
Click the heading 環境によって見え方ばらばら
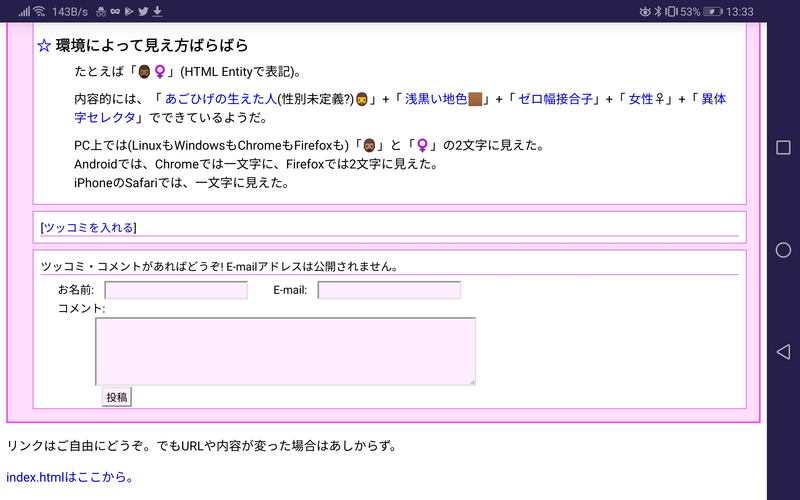point(152,45)
